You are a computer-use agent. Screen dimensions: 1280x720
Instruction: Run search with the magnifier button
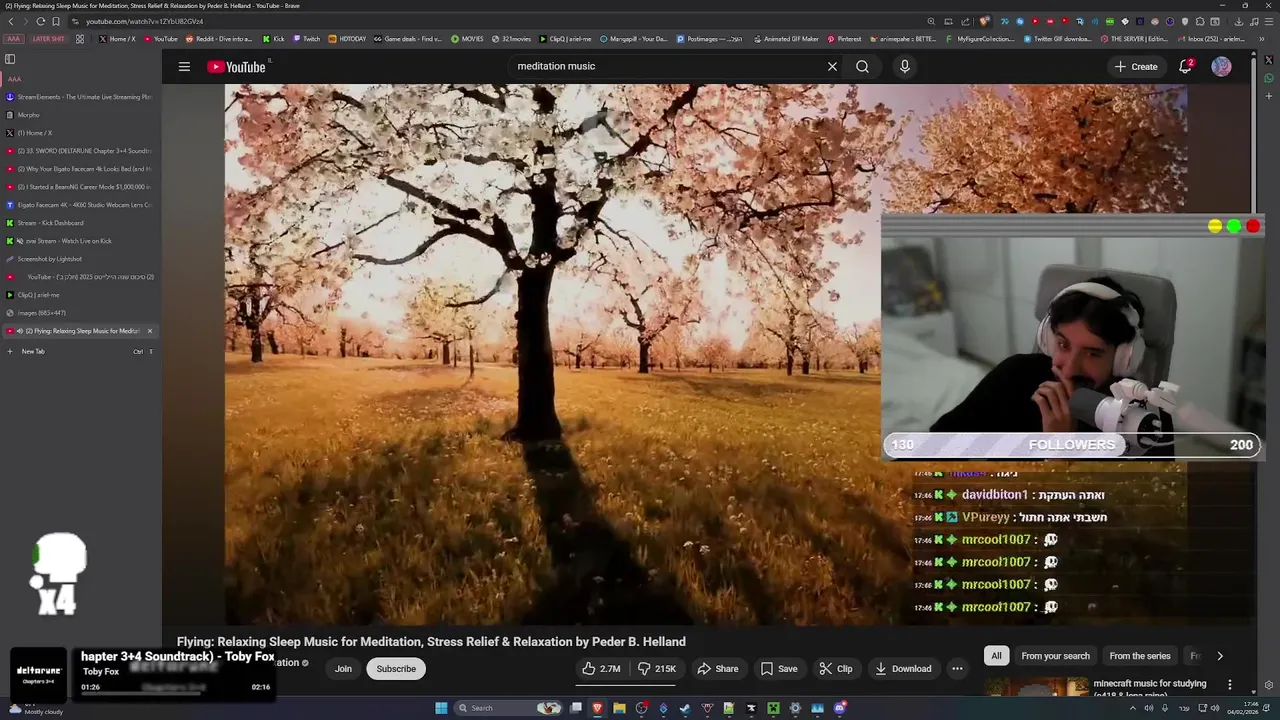pos(862,67)
